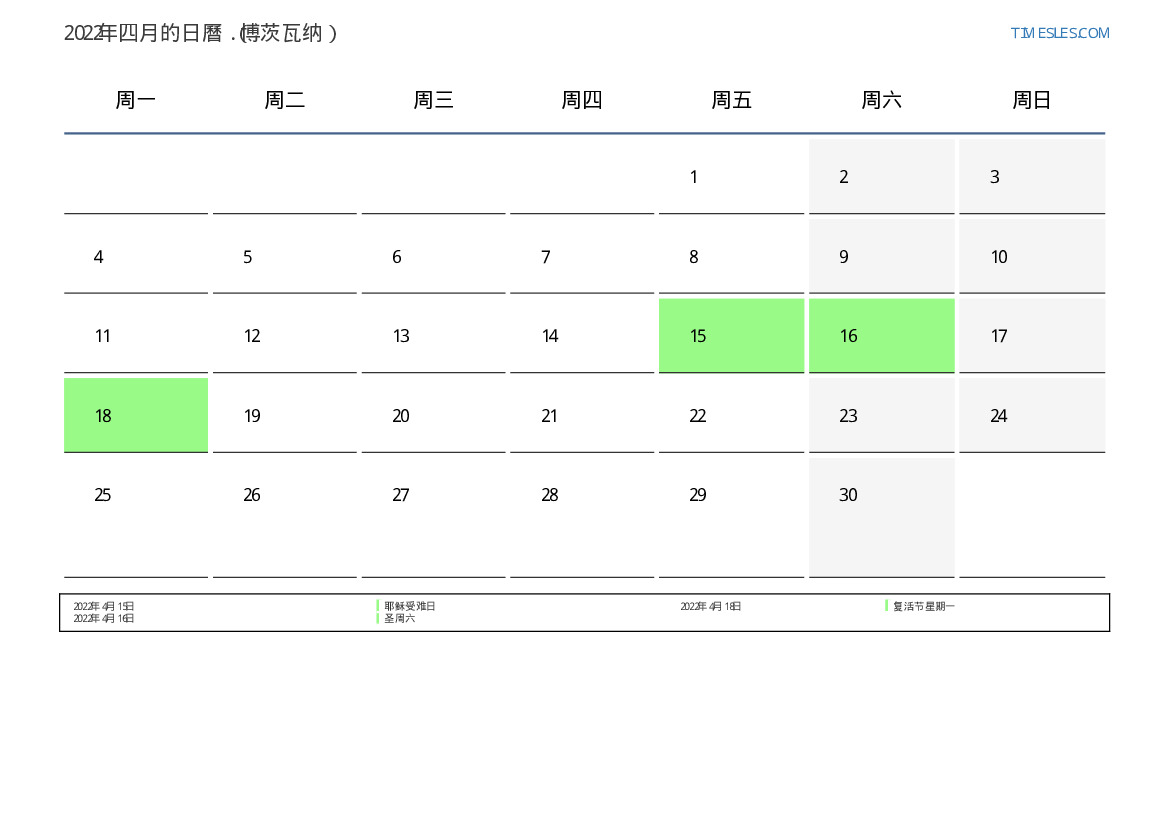Select the 周日 column header

coord(1031,100)
